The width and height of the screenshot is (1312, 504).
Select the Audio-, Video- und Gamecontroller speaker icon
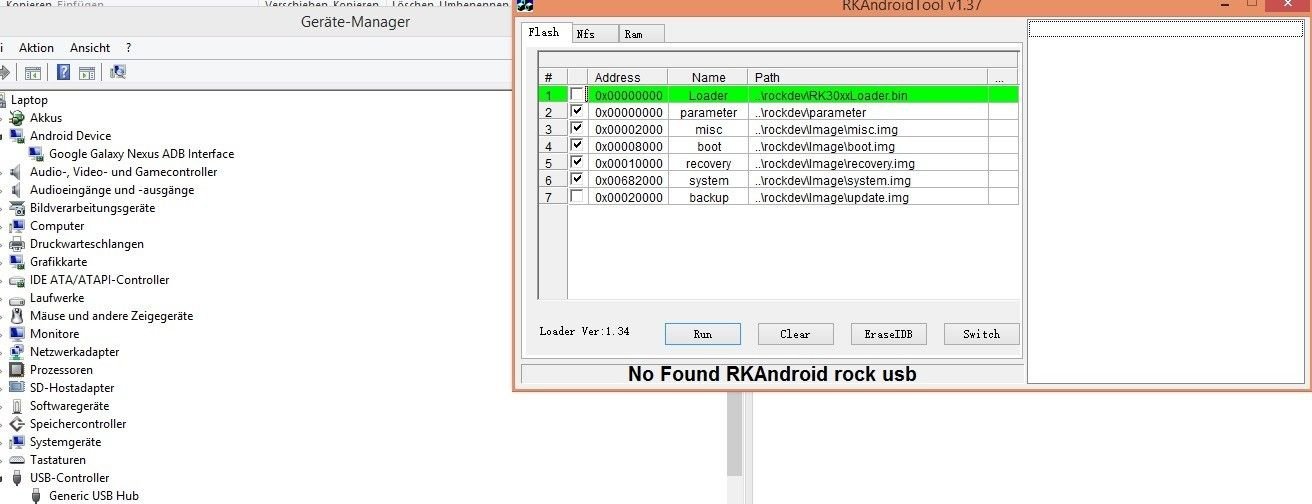[x=18, y=172]
